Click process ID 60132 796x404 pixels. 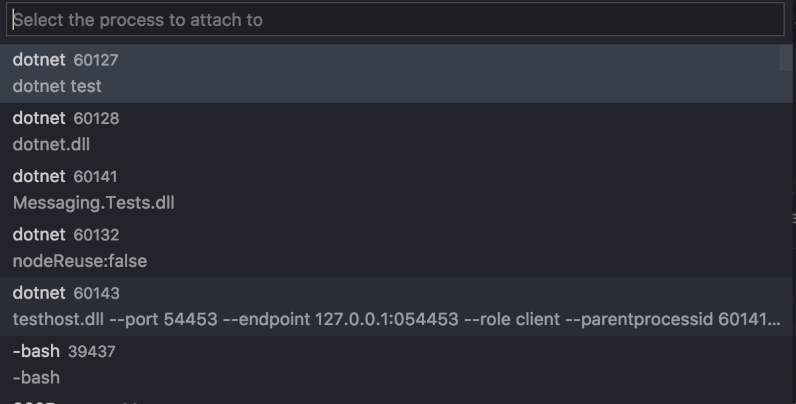pos(96,235)
